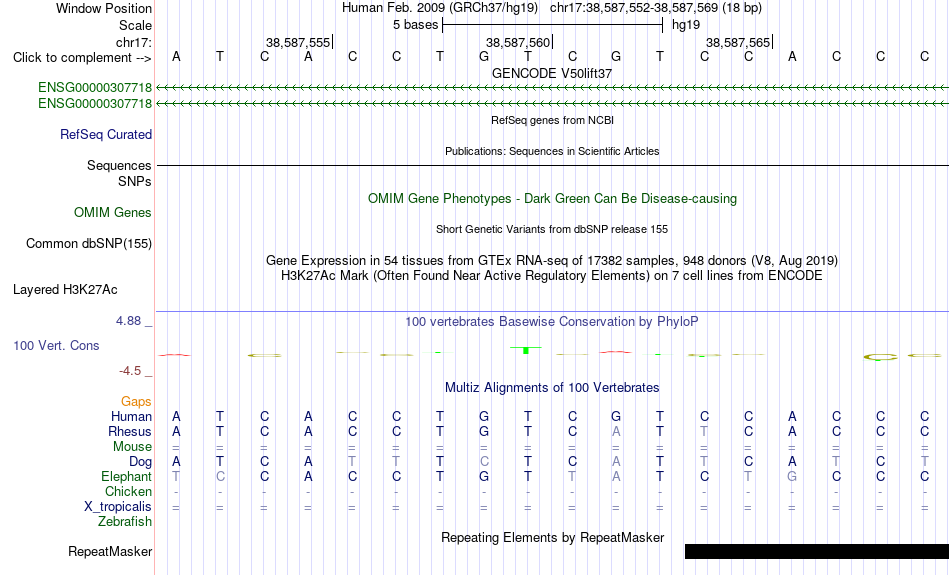
Task: Click the RepeatMasker track label
Action: (x=110, y=551)
